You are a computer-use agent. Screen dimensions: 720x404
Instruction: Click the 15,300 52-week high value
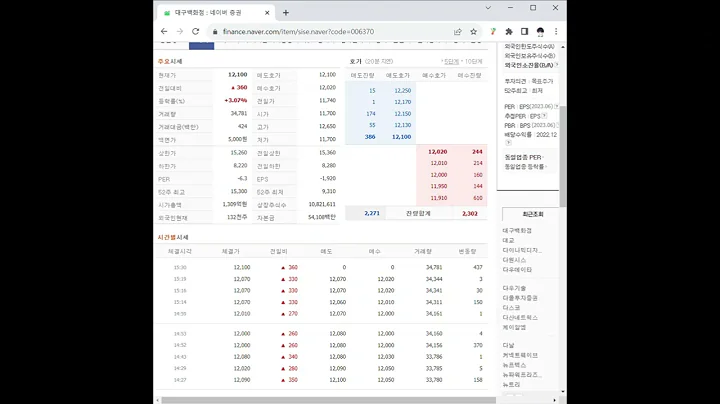click(239, 191)
